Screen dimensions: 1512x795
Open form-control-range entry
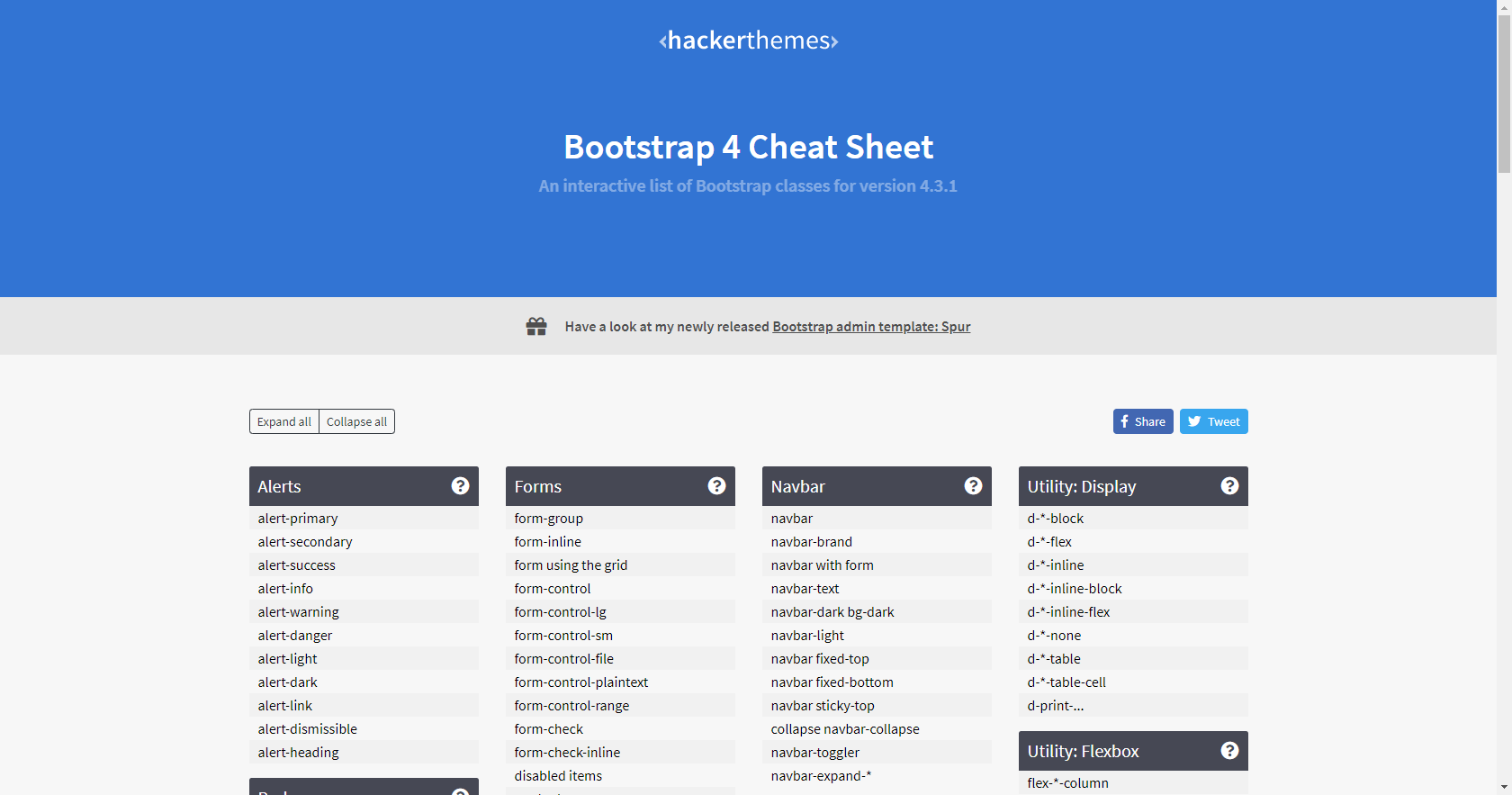coord(620,705)
